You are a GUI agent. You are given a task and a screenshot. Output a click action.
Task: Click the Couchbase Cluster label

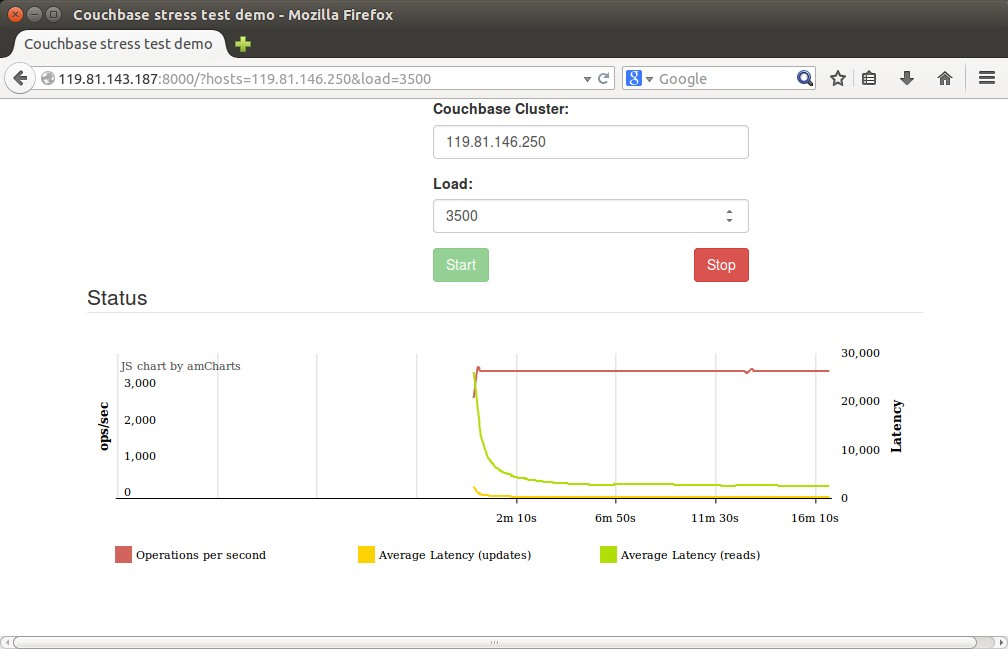click(501, 109)
